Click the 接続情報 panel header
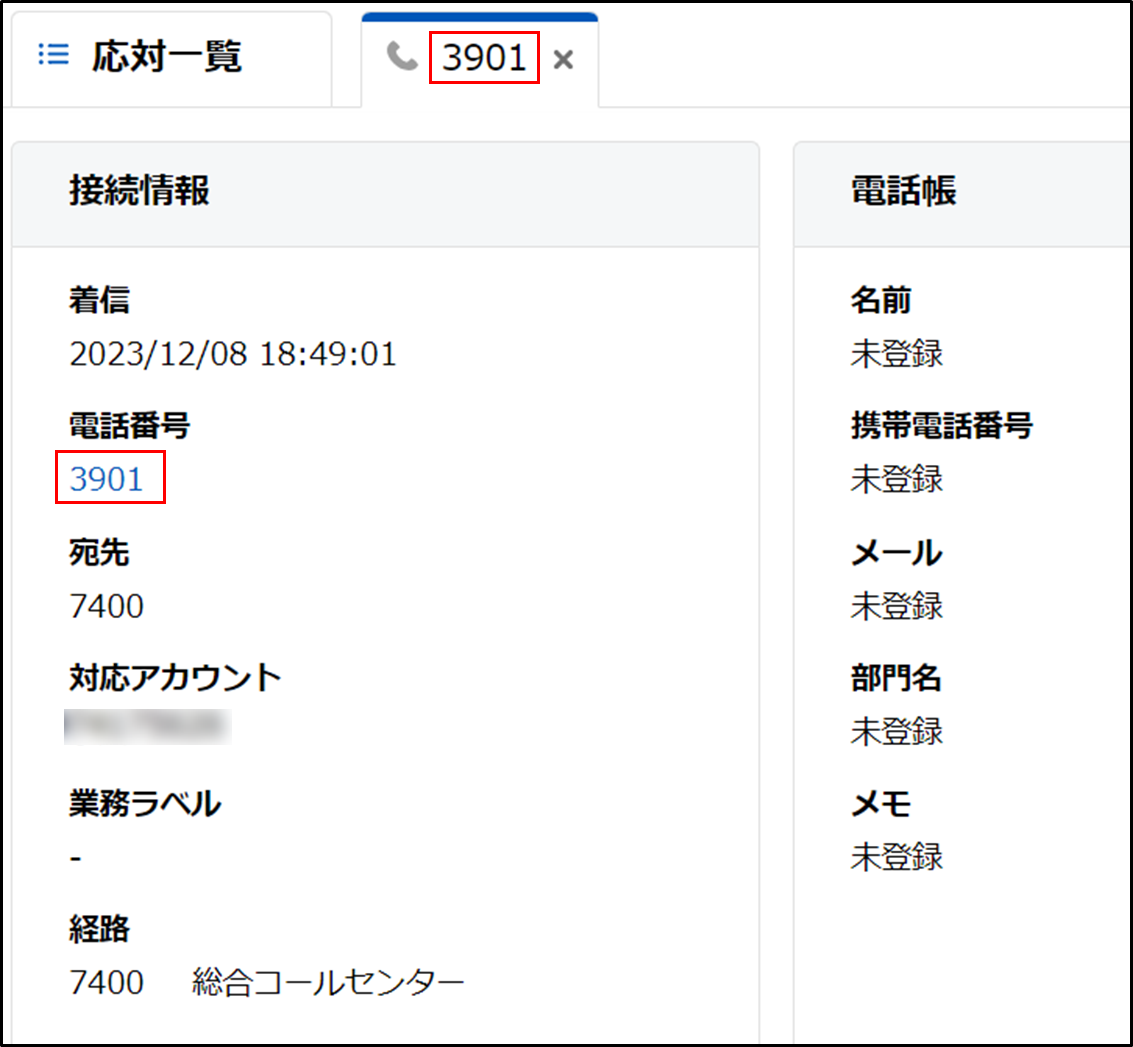 139,190
